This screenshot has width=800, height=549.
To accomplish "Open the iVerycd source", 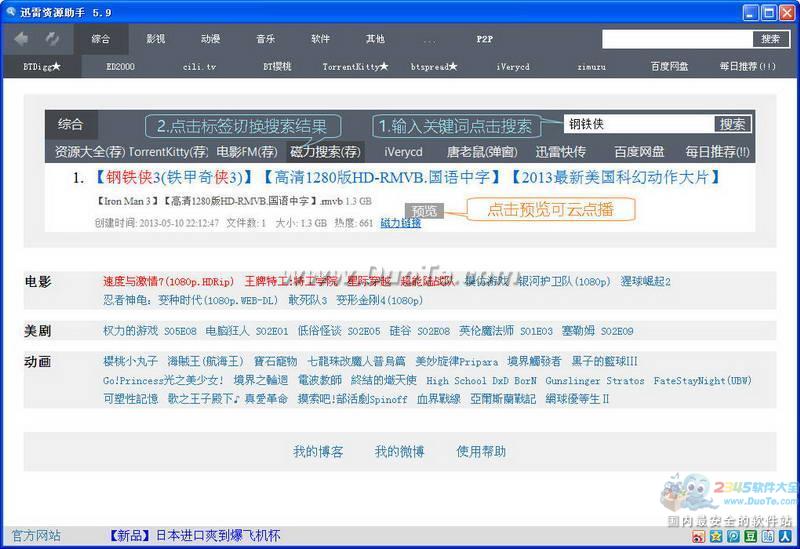I will (x=513, y=66).
